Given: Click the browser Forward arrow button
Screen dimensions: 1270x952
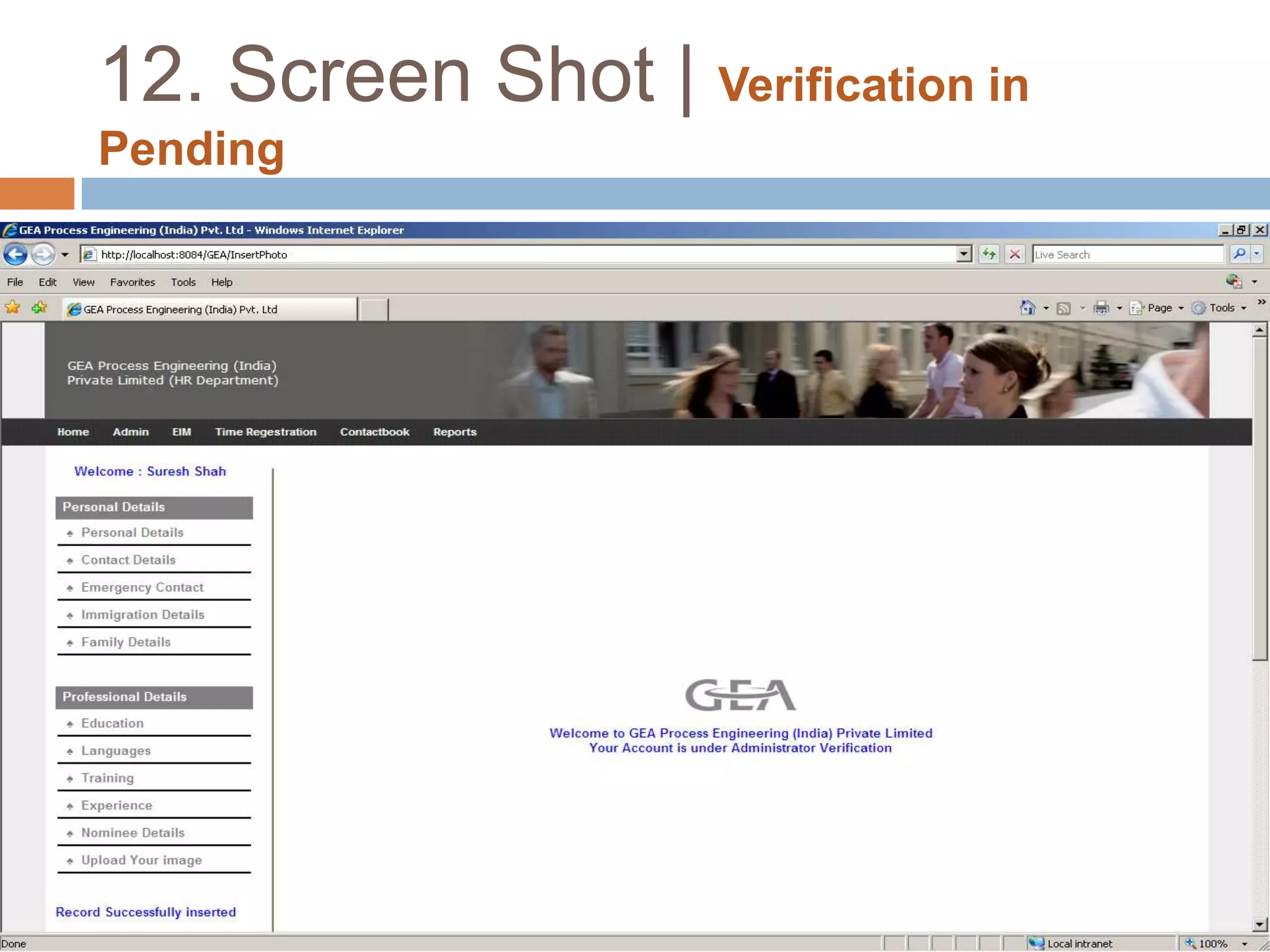Looking at the screenshot, I should tap(43, 254).
